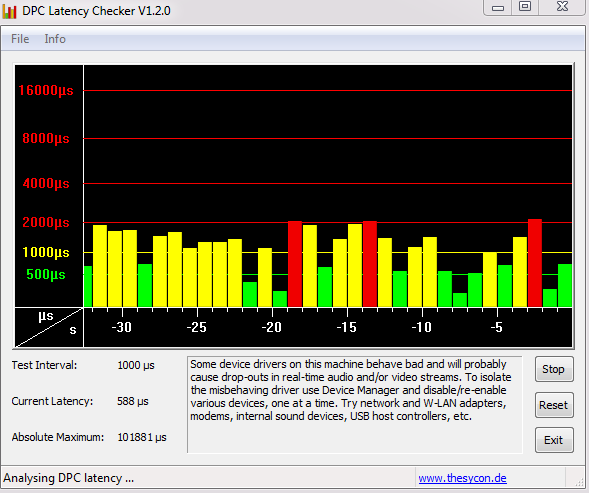
Task: Click the -5 second axis marker
Action: point(497,327)
